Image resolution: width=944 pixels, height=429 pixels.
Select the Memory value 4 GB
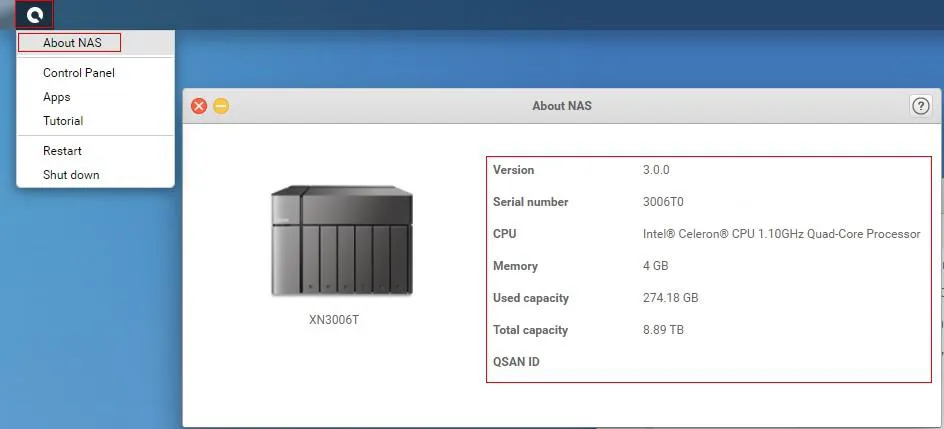click(x=656, y=266)
